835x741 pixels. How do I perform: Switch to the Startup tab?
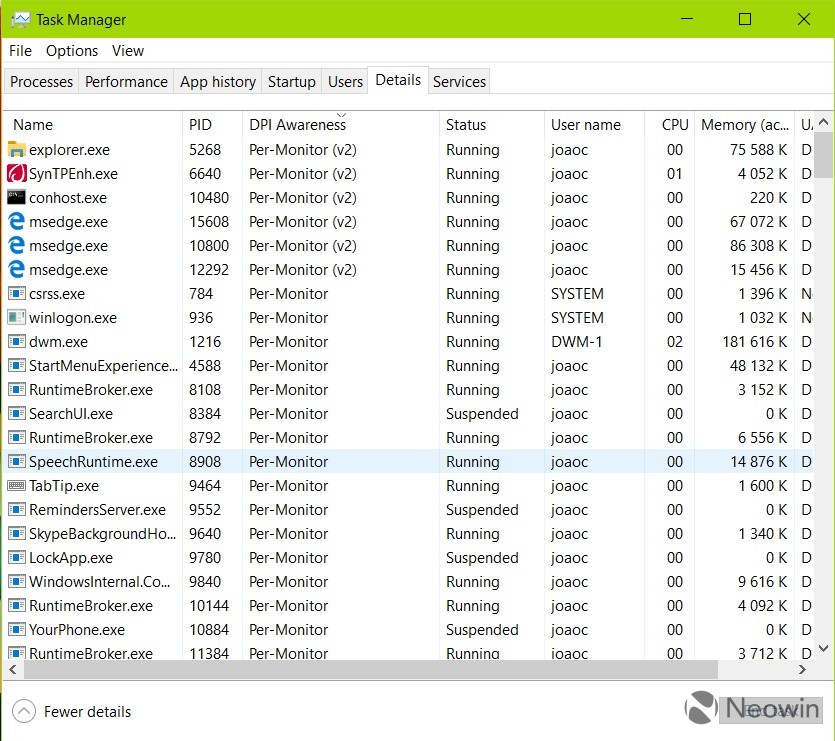tap(292, 82)
